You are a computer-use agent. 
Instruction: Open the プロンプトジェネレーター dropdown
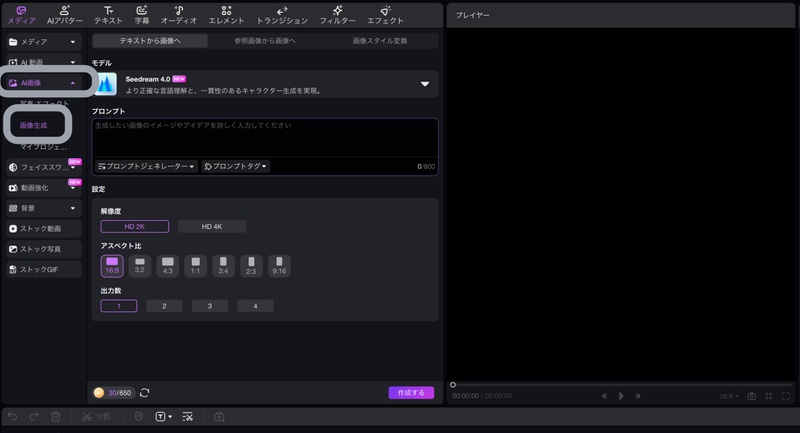146,166
